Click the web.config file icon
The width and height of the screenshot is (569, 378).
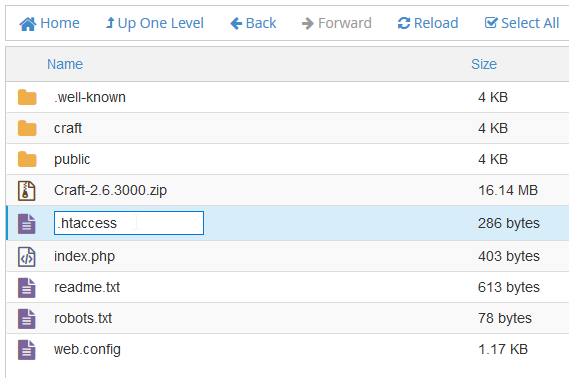[x=26, y=350]
